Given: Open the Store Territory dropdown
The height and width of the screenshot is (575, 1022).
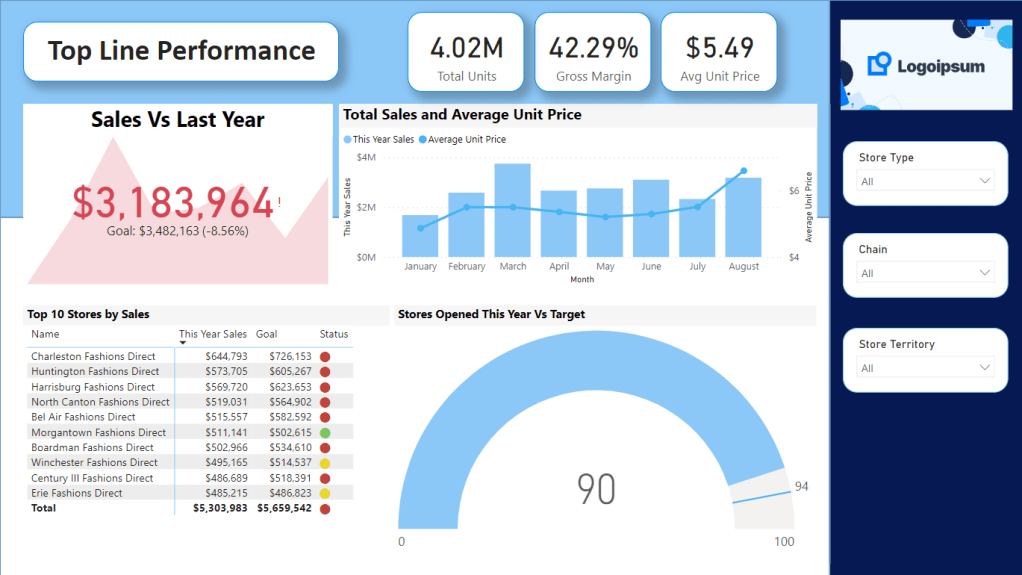Looking at the screenshot, I should 925,368.
